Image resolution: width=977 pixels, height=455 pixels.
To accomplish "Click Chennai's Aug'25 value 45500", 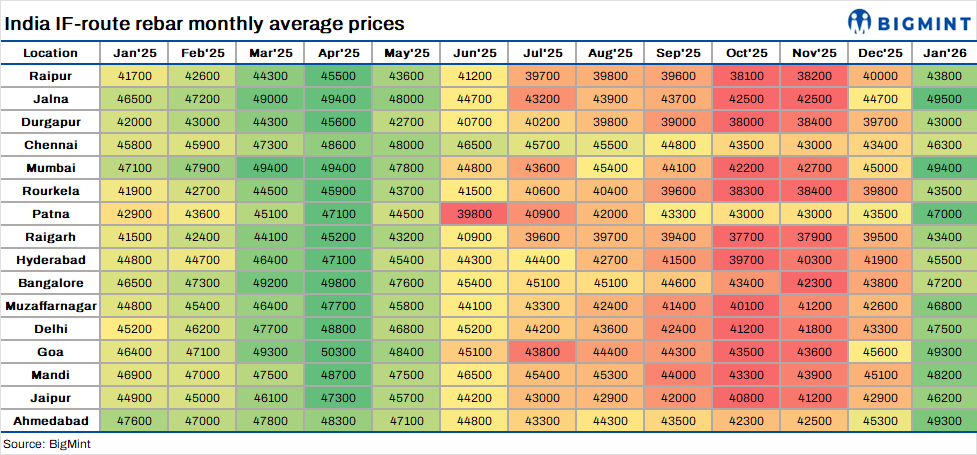I will point(610,144).
